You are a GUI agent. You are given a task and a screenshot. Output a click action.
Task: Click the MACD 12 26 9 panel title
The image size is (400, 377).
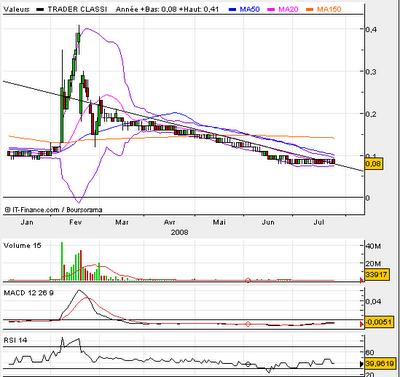pos(28,293)
